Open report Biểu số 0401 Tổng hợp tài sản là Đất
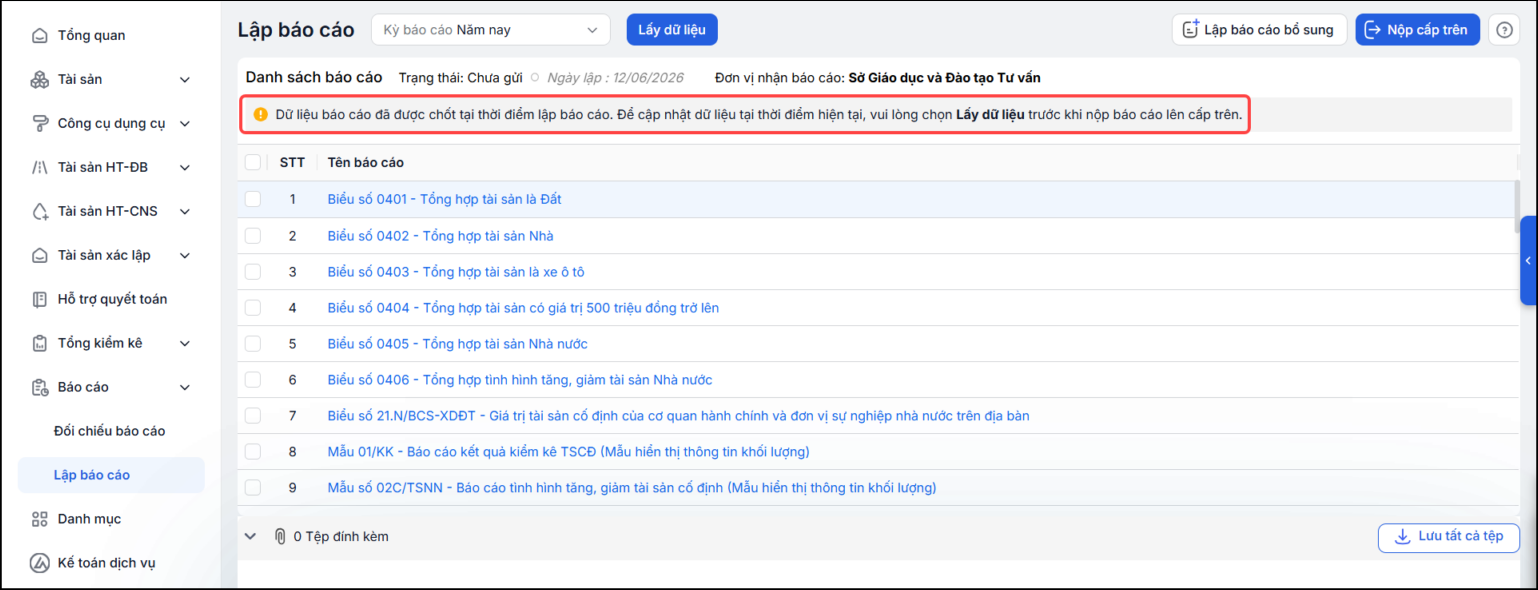Image resolution: width=1538 pixels, height=590 pixels. pos(444,199)
